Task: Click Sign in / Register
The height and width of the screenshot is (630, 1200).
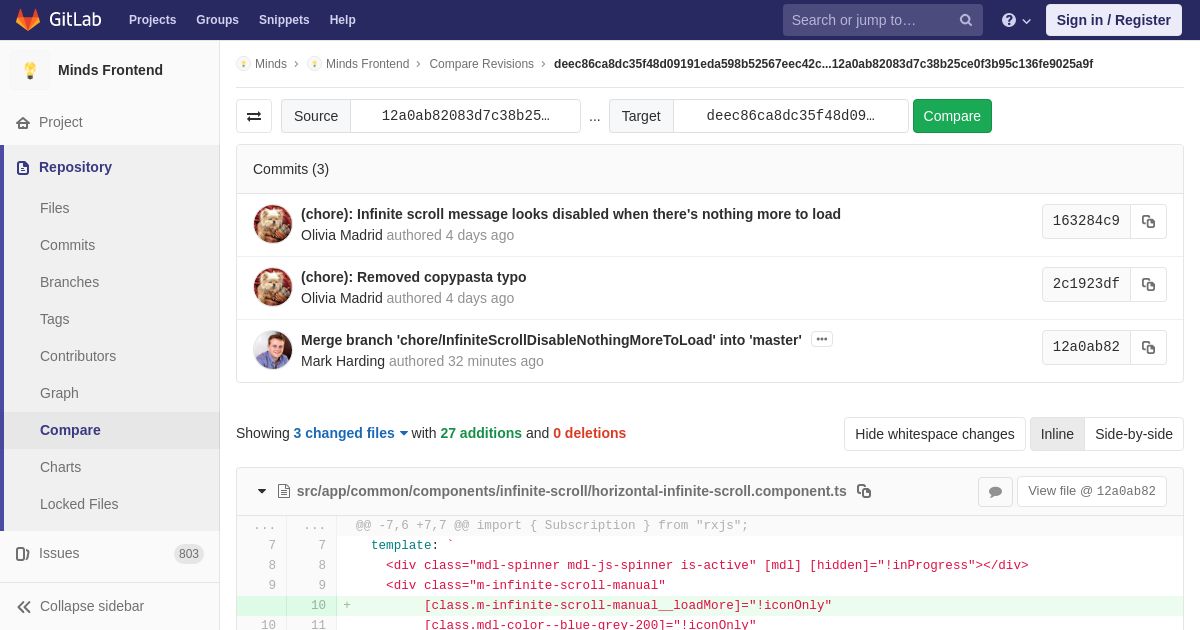Action: point(1113,20)
